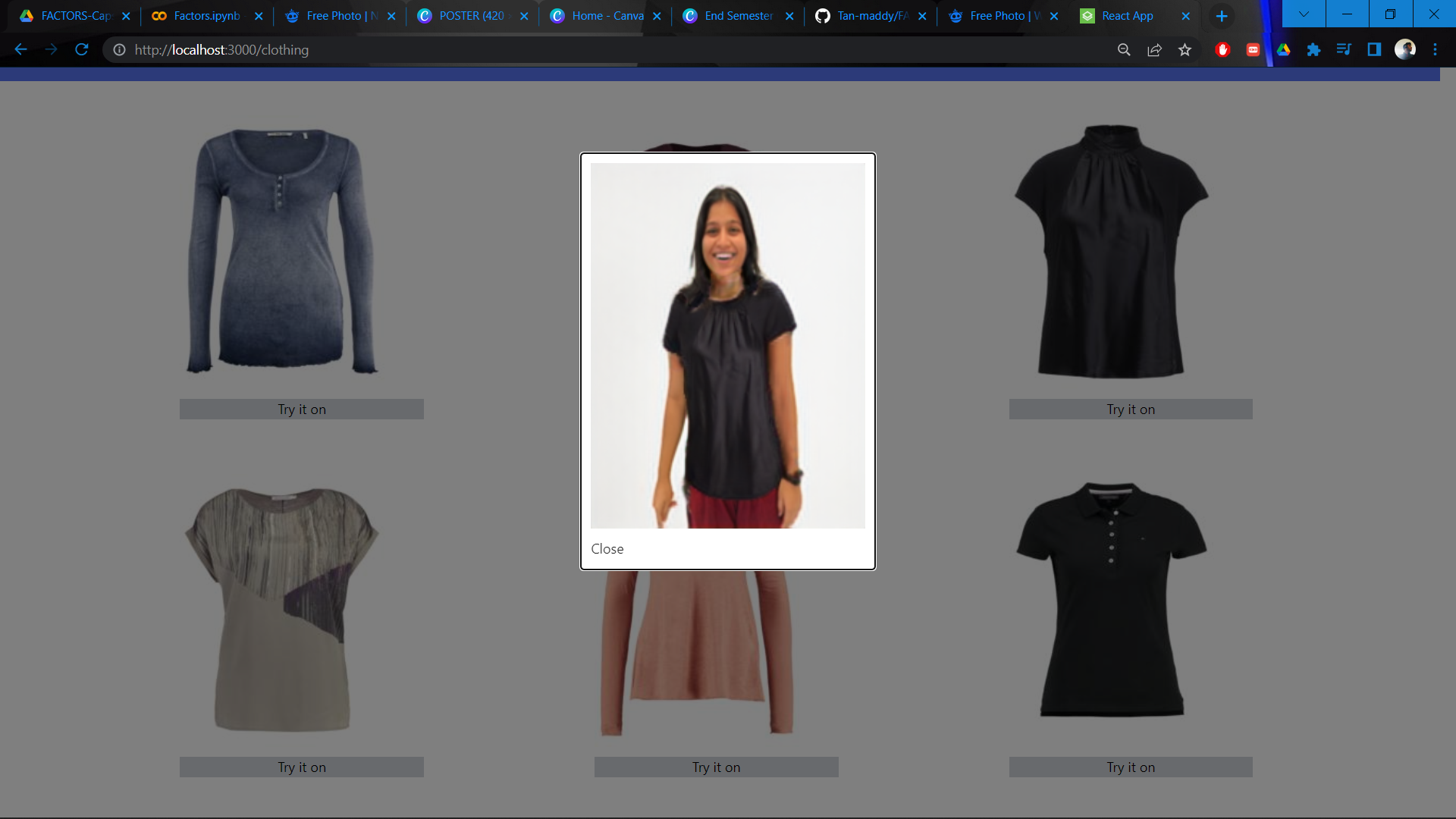Bookmark this page with the star icon

[1185, 50]
